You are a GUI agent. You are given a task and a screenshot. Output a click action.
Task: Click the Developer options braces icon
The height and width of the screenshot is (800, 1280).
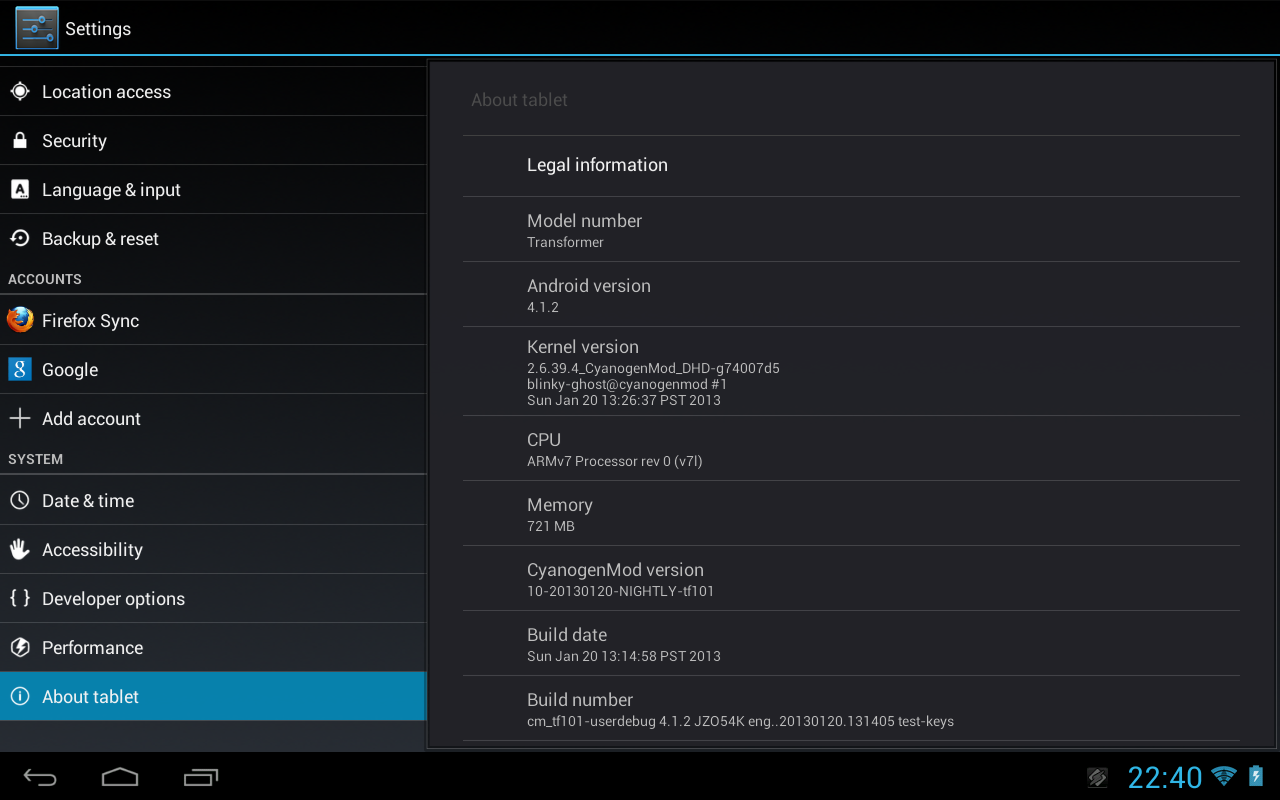(x=20, y=598)
